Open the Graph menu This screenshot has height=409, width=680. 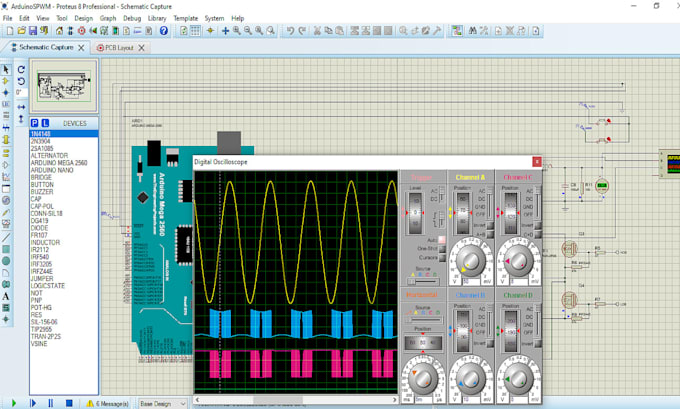[108, 18]
